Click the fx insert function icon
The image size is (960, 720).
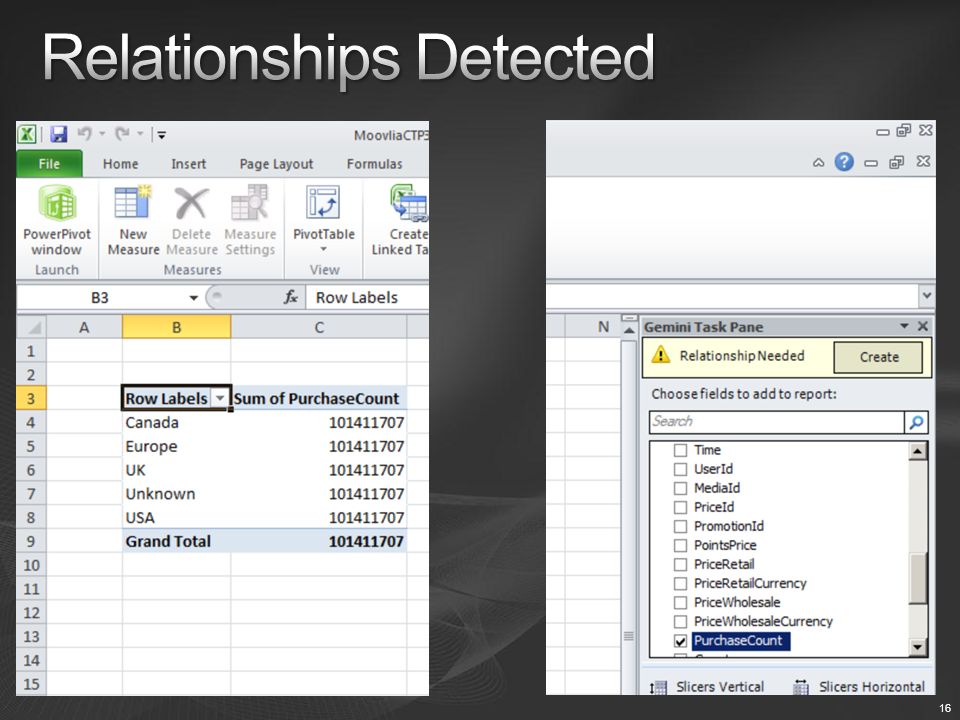pos(291,298)
